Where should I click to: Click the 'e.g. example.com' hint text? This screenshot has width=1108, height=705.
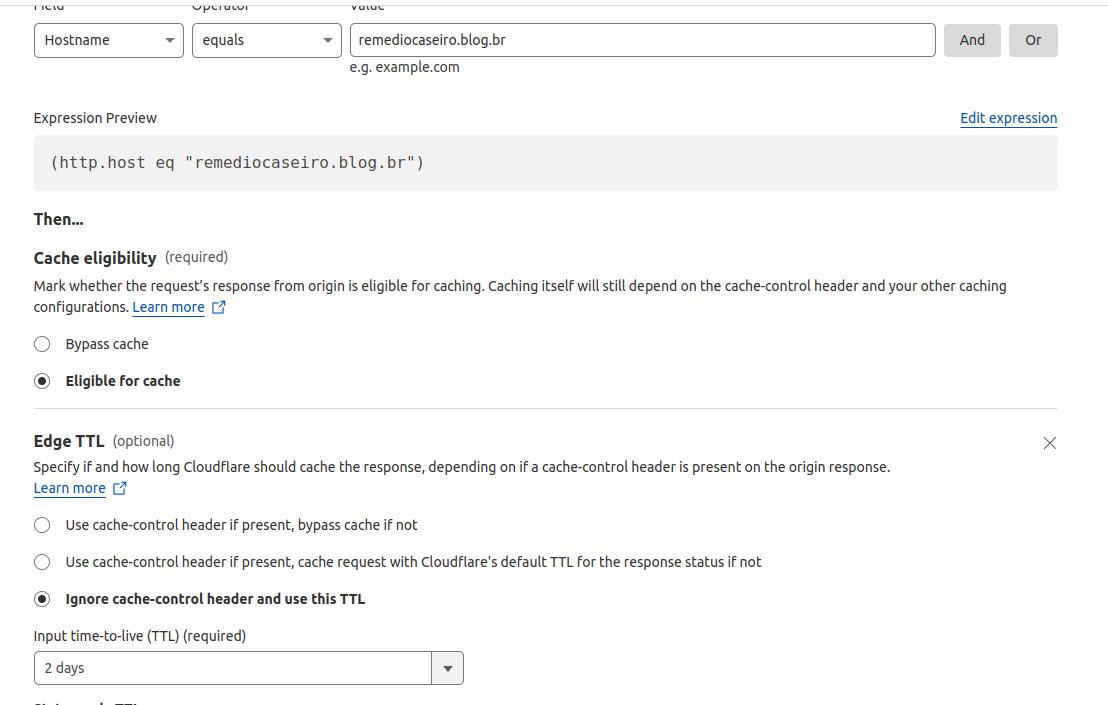point(404,67)
